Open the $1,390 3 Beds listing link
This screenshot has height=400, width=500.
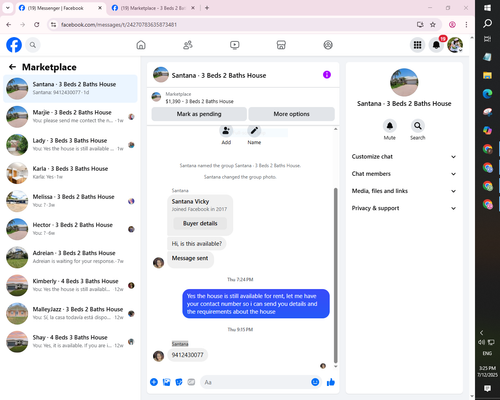pyautogui.click(x=199, y=101)
